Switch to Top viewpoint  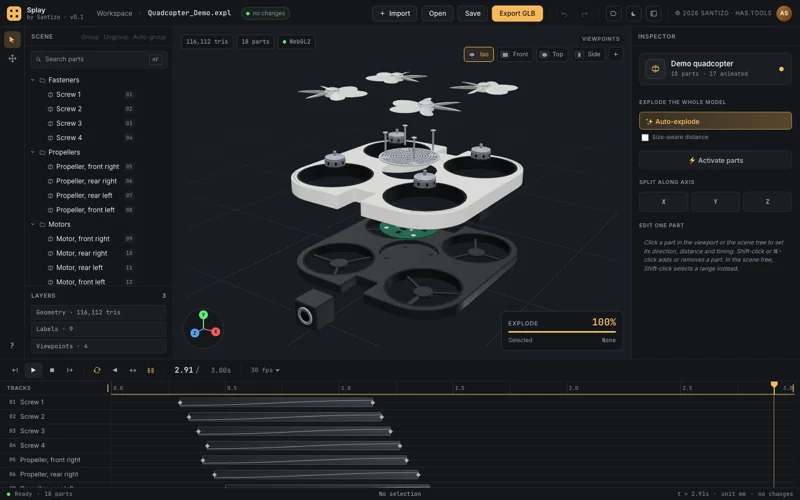pyautogui.click(x=552, y=54)
